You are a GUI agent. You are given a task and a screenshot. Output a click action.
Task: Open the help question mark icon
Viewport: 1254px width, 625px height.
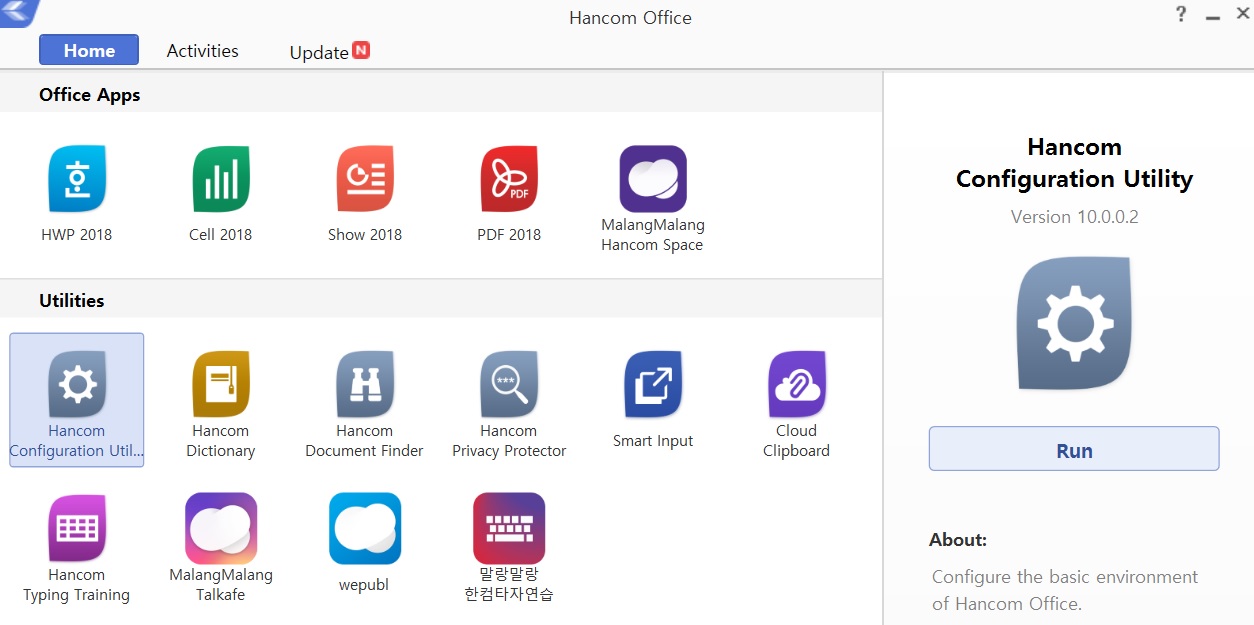click(1181, 14)
